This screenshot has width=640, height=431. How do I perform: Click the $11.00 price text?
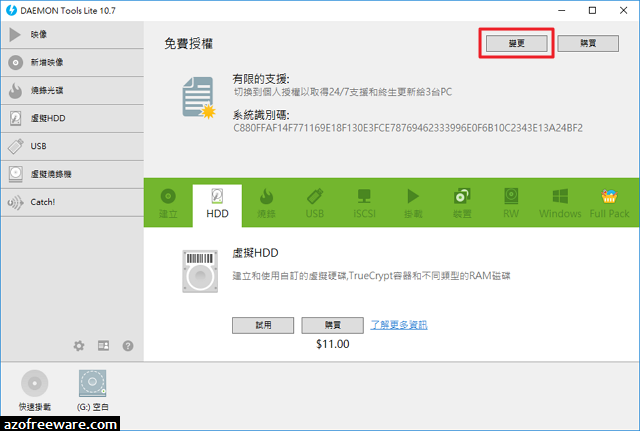[333, 344]
